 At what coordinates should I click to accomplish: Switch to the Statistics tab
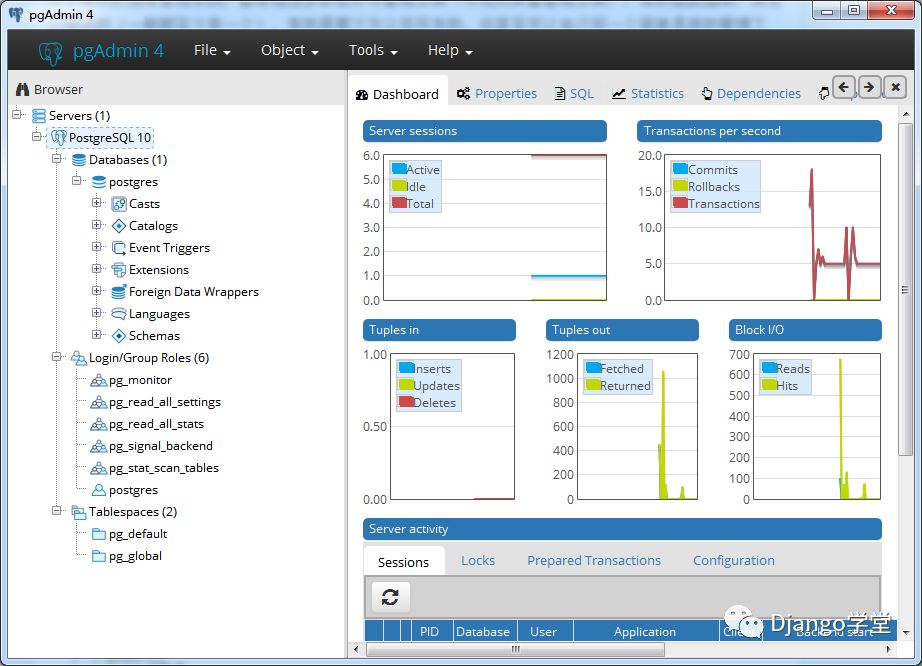(x=648, y=93)
